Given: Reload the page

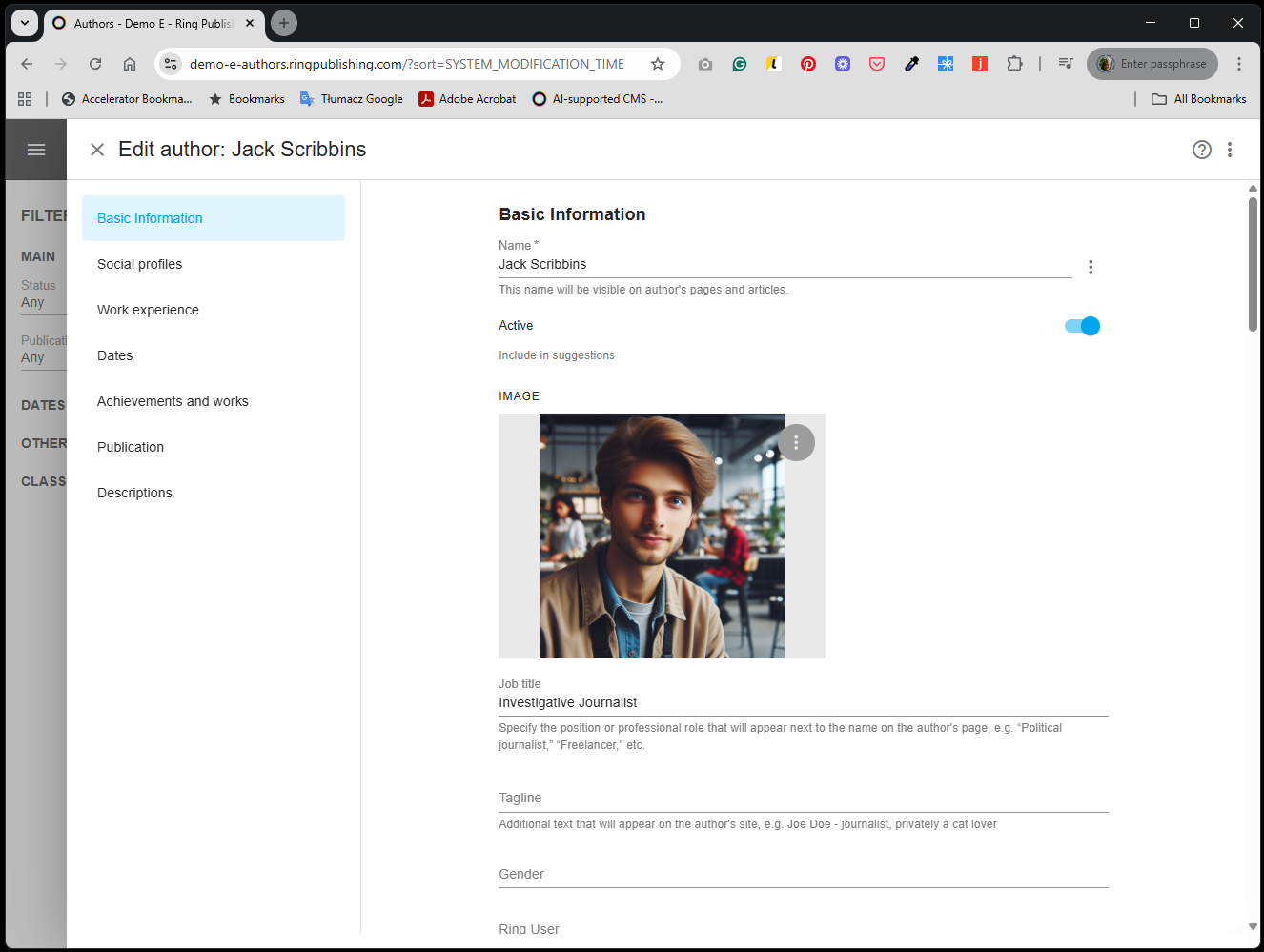Looking at the screenshot, I should click(95, 64).
